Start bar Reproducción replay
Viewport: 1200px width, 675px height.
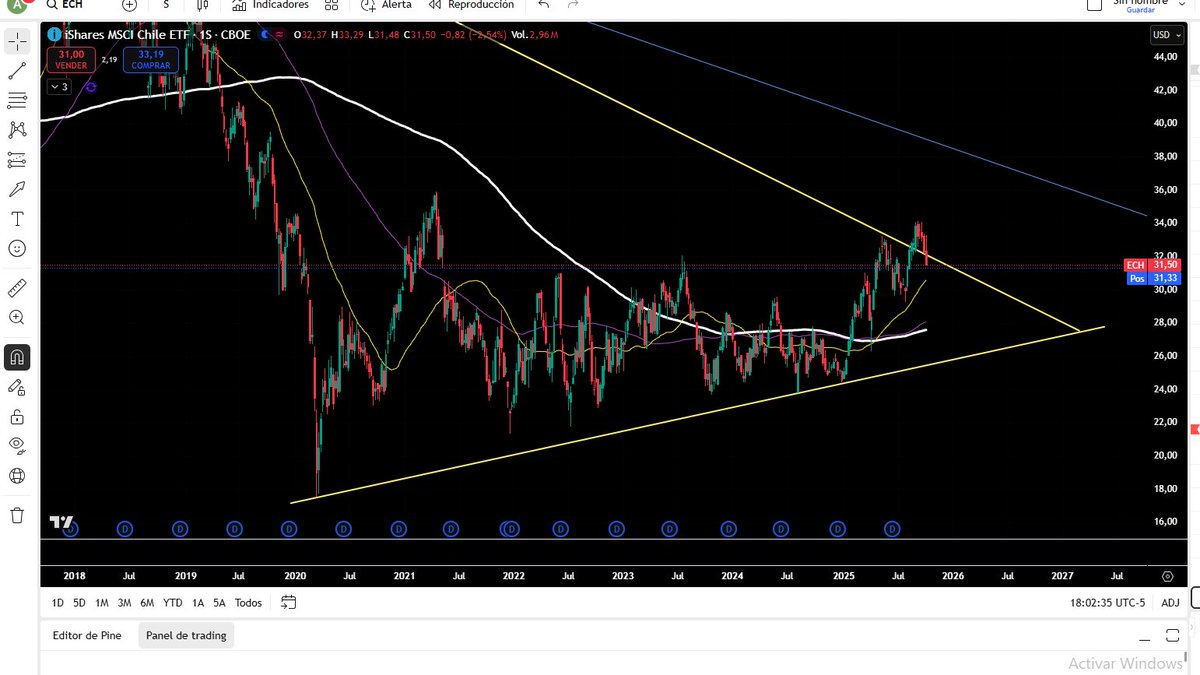click(470, 5)
